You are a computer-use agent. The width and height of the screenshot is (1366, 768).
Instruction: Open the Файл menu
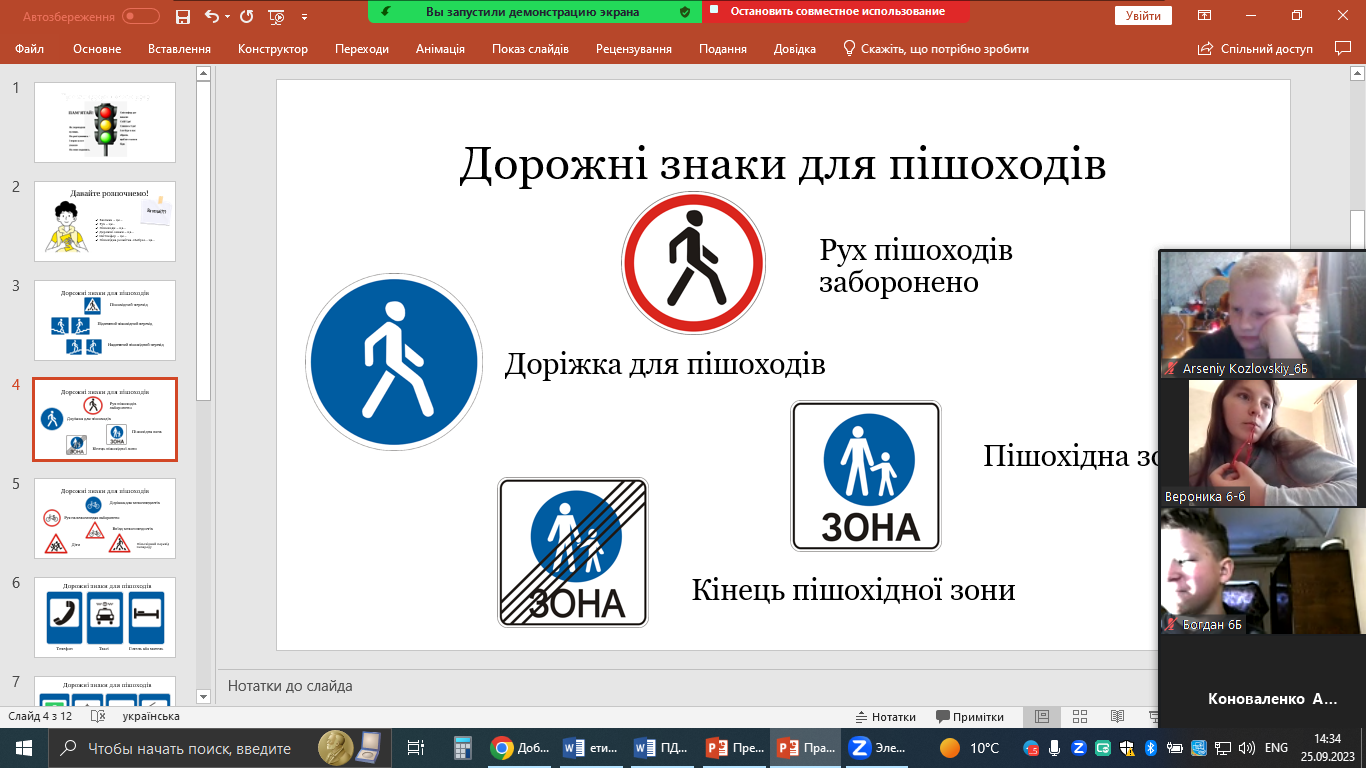[29, 49]
